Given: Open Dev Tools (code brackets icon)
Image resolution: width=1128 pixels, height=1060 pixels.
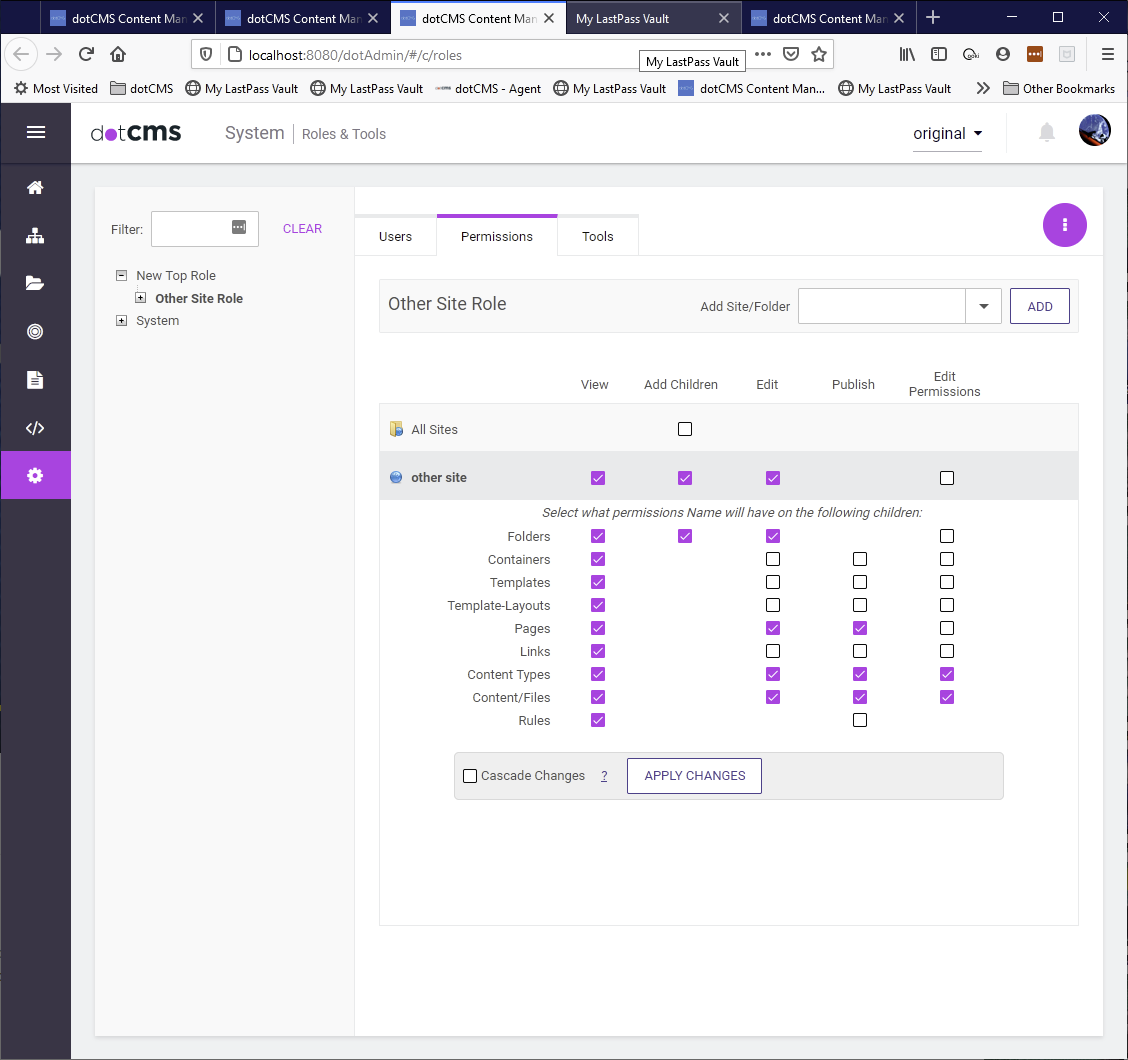Looking at the screenshot, I should 35,427.
